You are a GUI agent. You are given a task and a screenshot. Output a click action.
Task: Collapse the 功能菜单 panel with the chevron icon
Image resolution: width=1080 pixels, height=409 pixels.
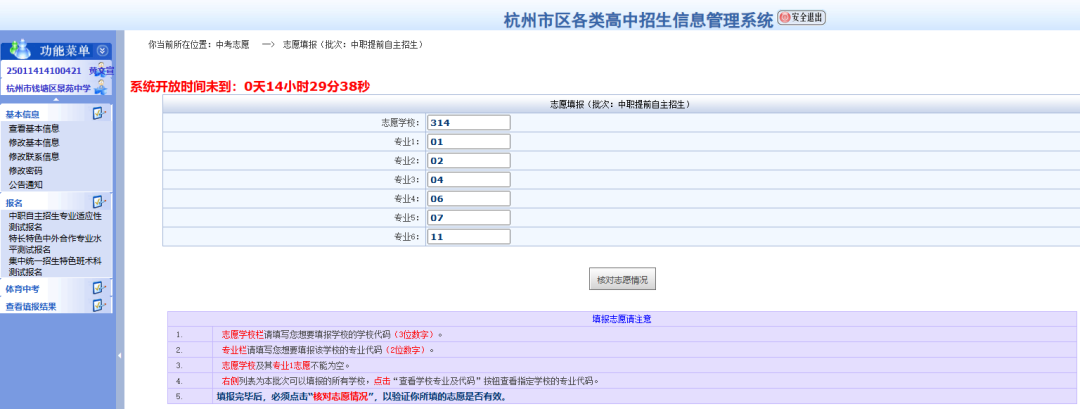click(x=102, y=50)
